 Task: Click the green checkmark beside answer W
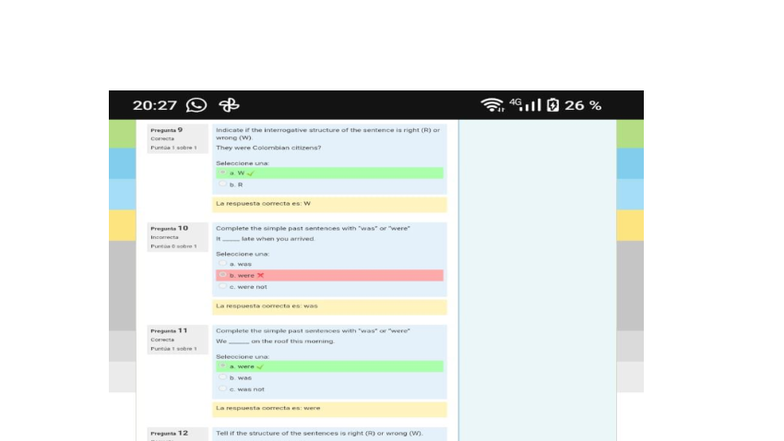[250, 173]
